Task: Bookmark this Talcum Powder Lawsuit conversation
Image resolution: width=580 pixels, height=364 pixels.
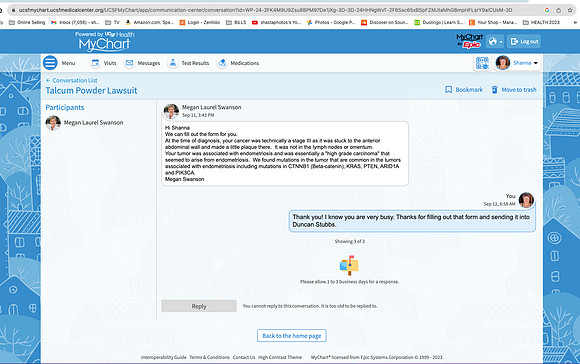Action: click(464, 90)
